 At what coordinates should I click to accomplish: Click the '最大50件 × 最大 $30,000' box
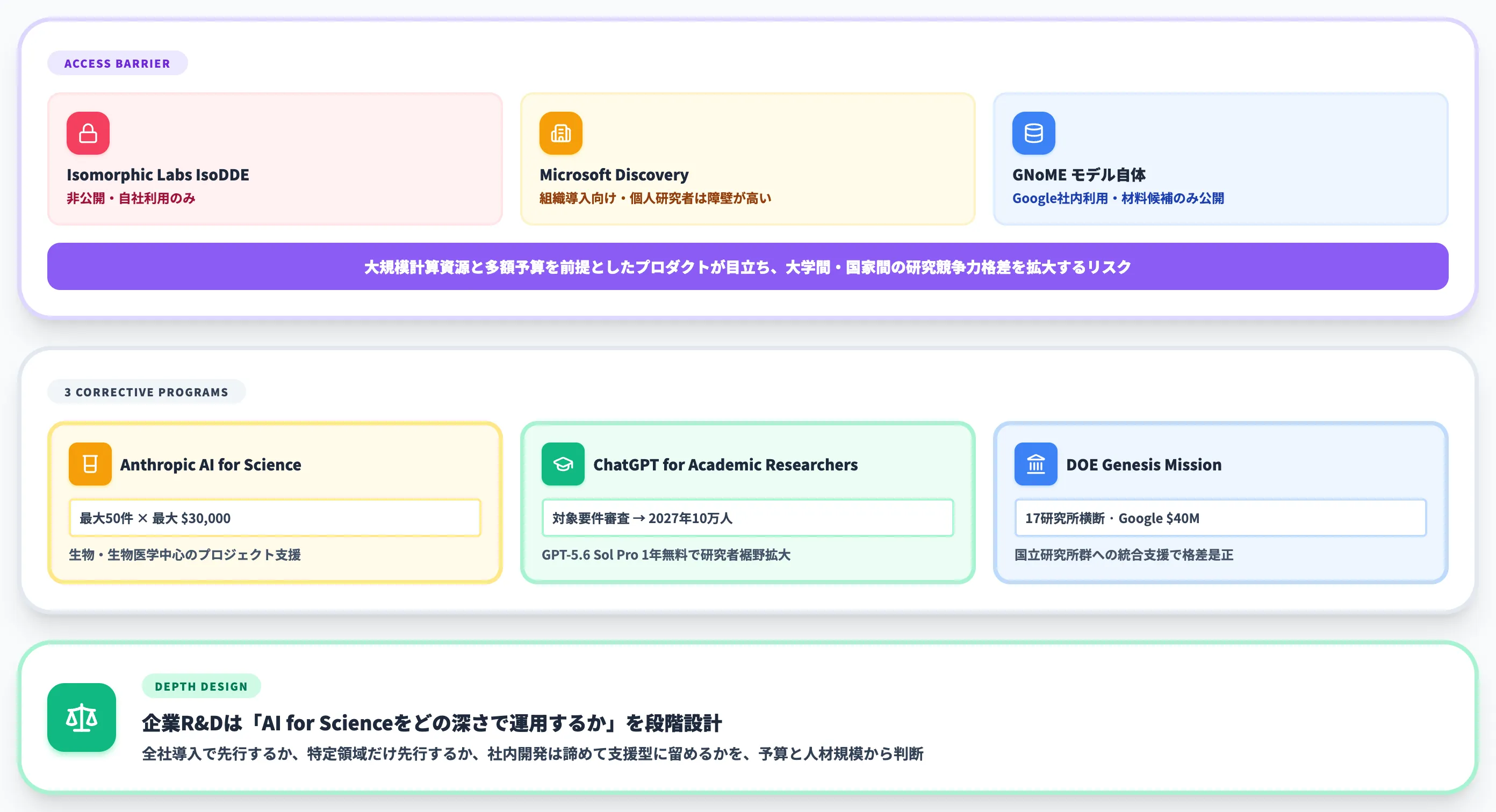(275, 518)
